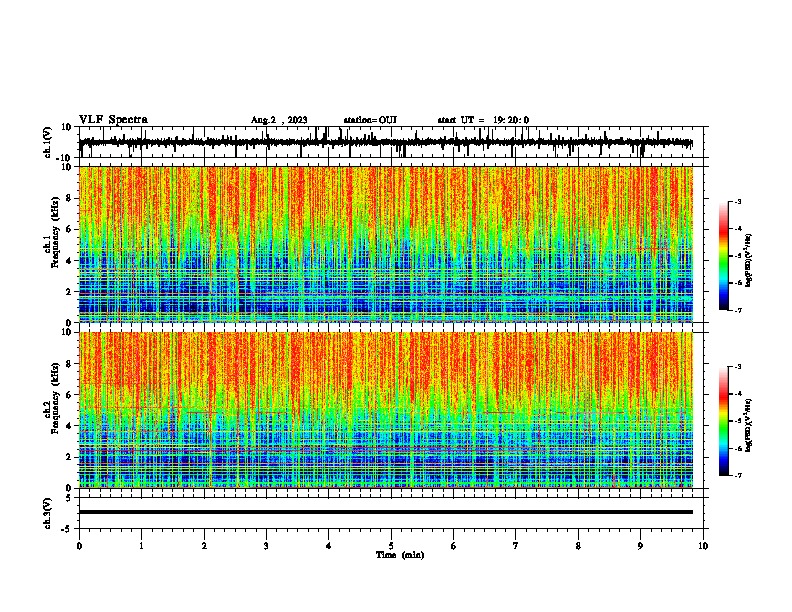Click the ch.1 spectrogram color bar
Screen dimensions: 792x612
point(724,256)
